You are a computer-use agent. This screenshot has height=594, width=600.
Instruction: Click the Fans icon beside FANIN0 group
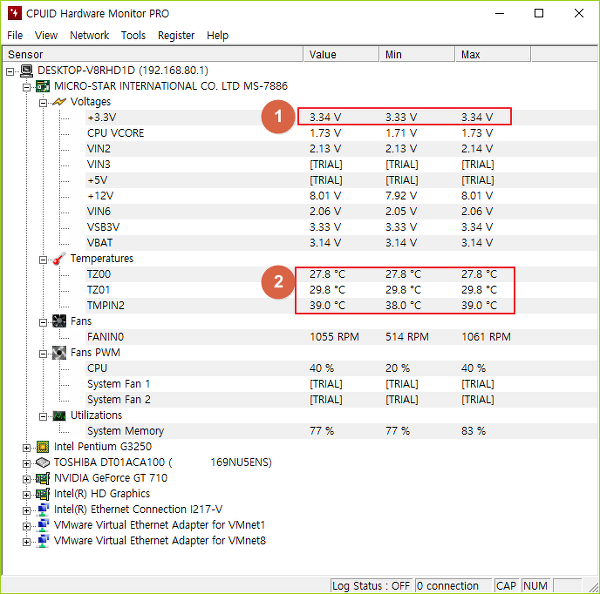pyautogui.click(x=59, y=321)
